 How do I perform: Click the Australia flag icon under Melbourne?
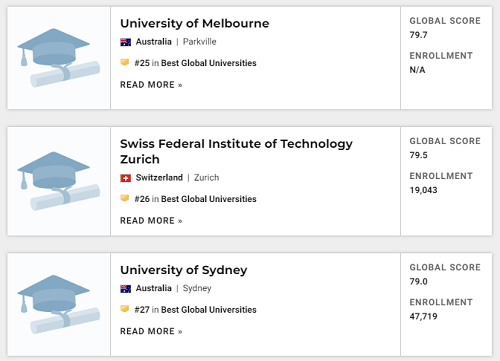pos(125,42)
